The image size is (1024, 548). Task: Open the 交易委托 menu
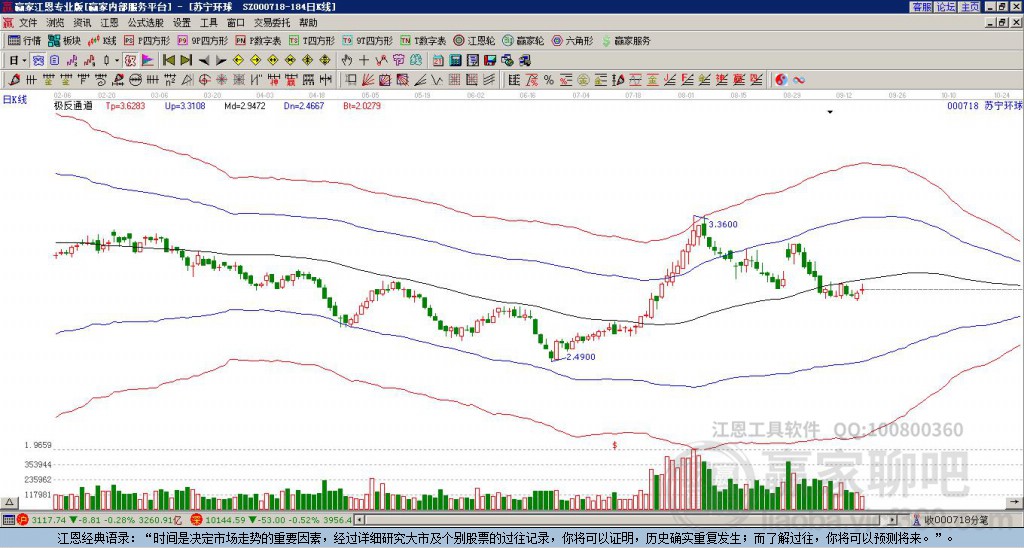272,23
